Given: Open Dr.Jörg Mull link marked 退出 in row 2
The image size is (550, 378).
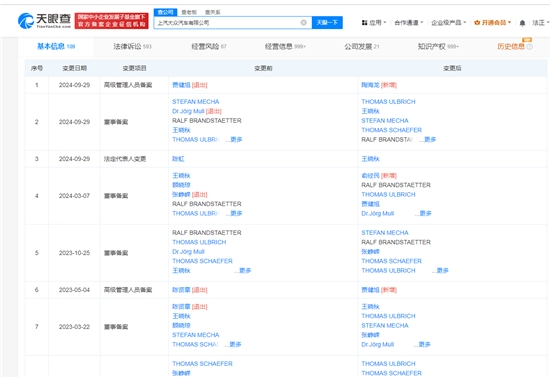Looking at the screenshot, I should 188,111.
